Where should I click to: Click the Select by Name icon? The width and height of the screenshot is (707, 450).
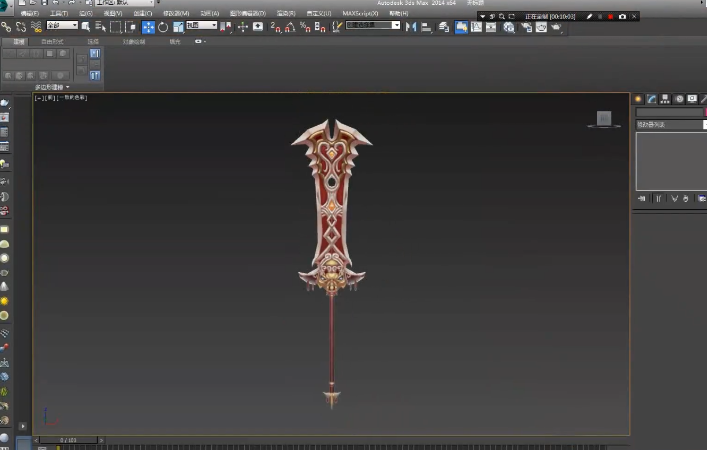[x=101, y=27]
